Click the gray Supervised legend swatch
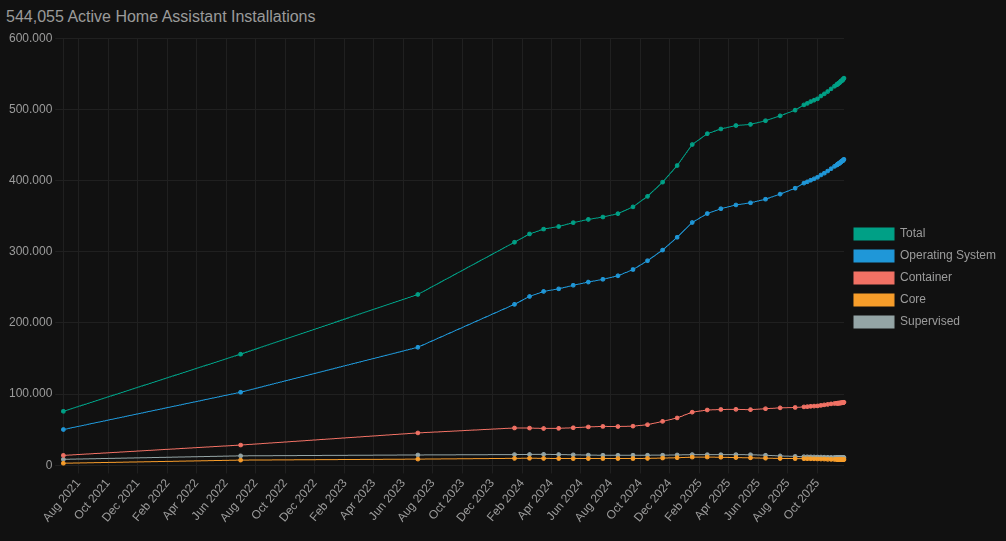This screenshot has width=1006, height=541. tap(873, 321)
